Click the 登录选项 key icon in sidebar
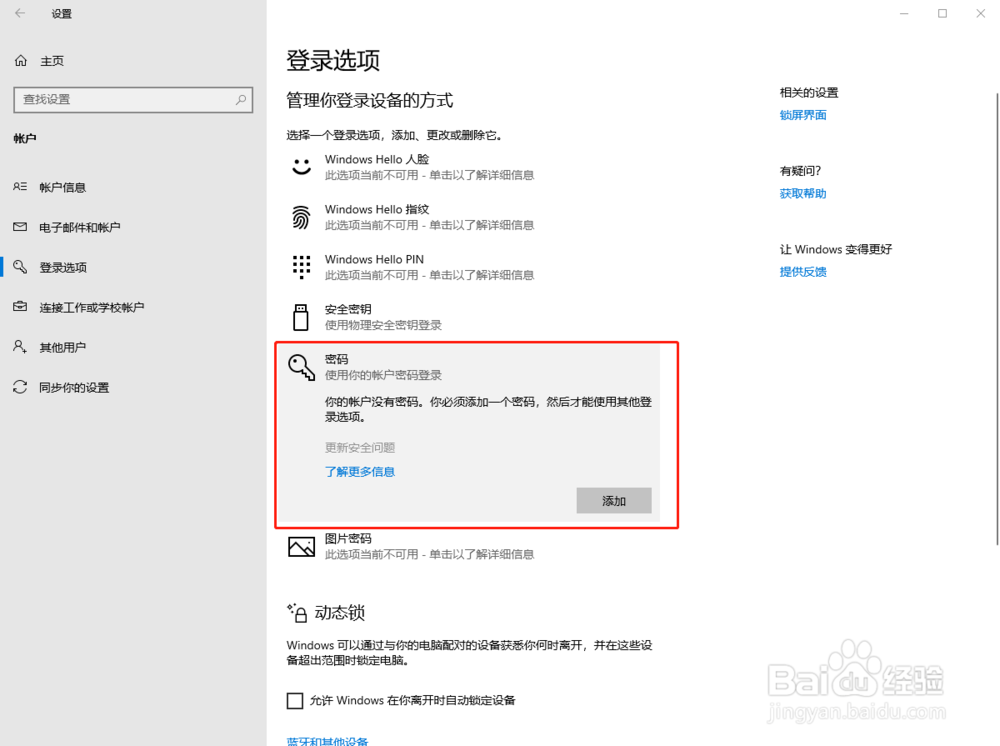 click(x=20, y=267)
